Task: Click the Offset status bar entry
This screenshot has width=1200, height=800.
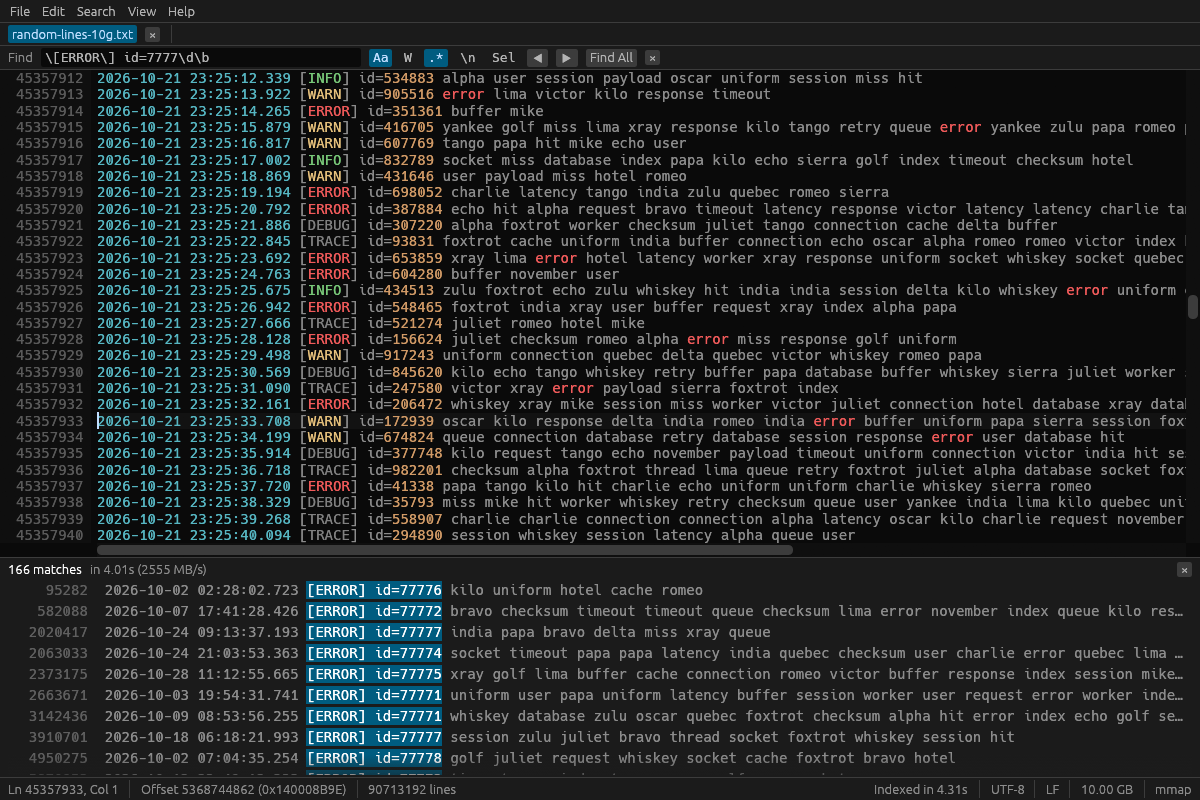Action: (x=244, y=790)
